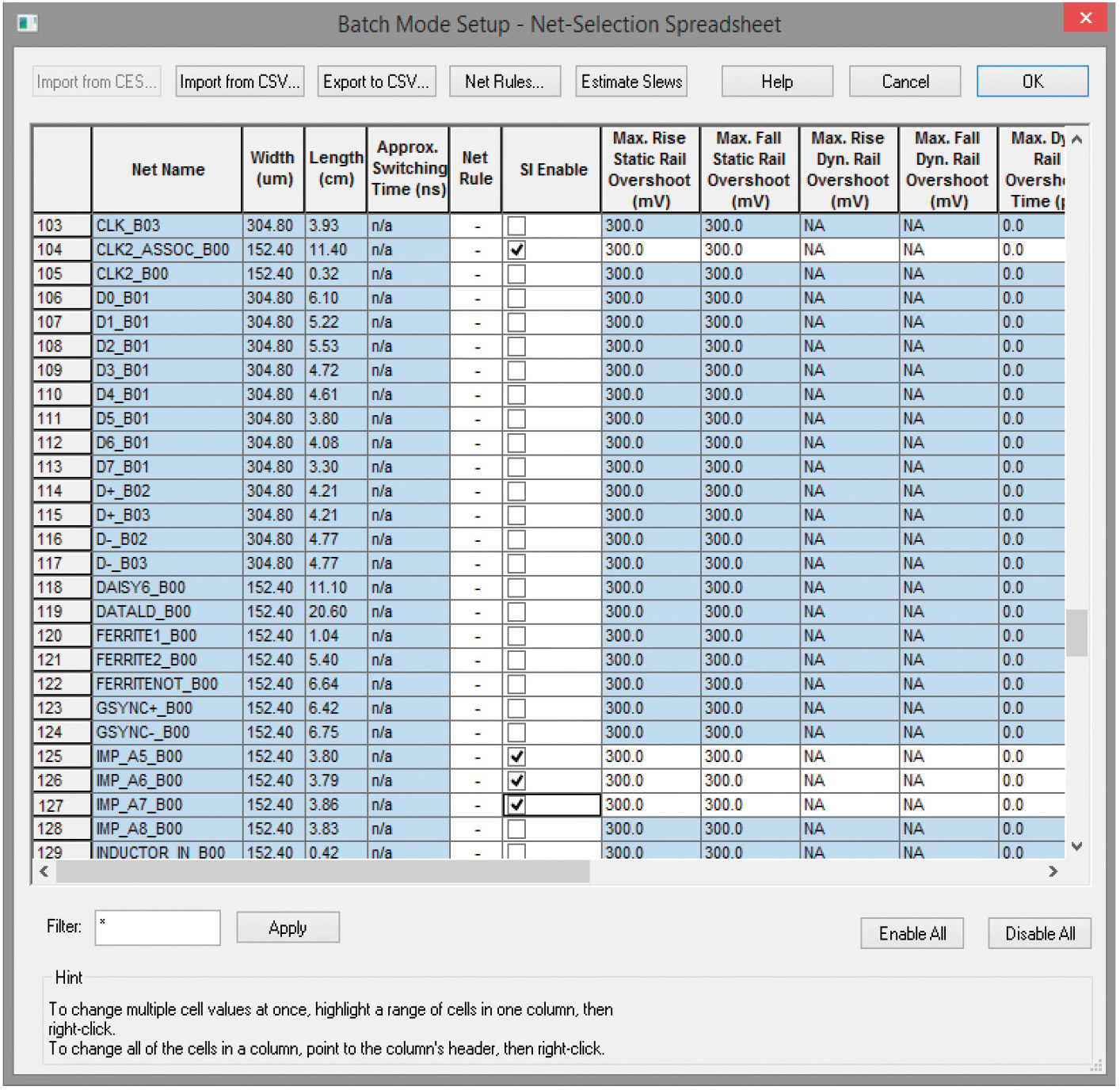This screenshot has width=1120, height=1090.
Task: Select the Net Name column header
Action: [167, 170]
